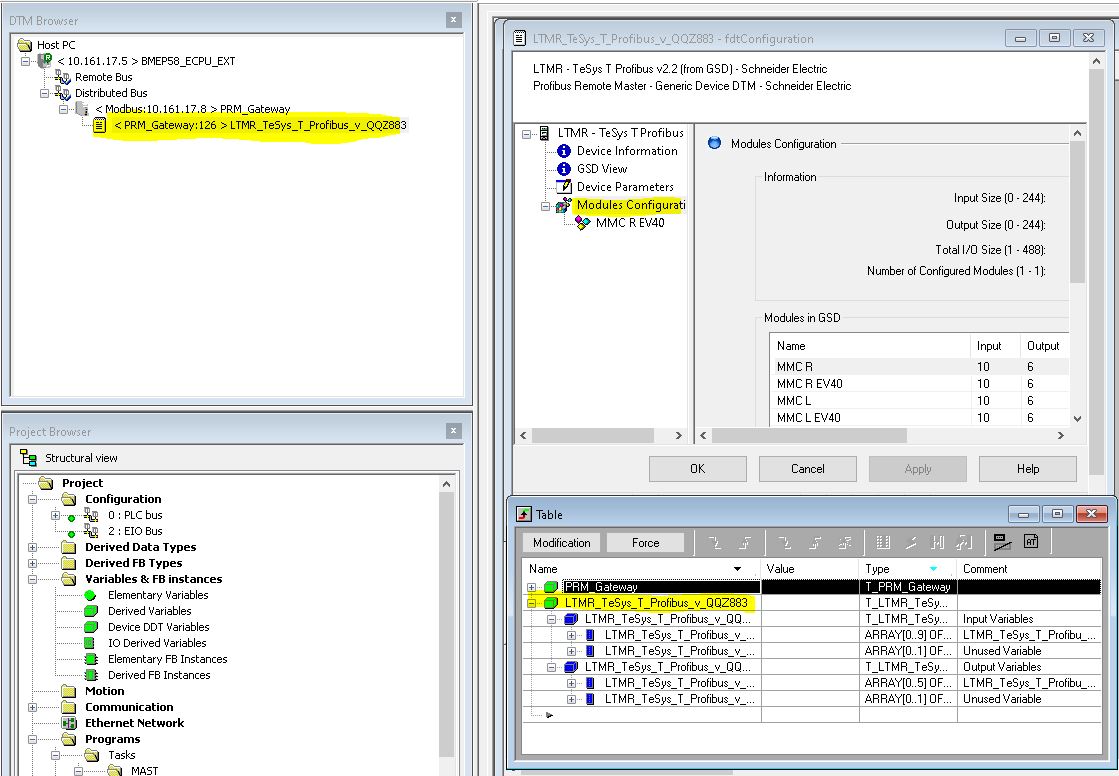Image resolution: width=1119 pixels, height=776 pixels.
Task: Click the Help button
Action: coord(1028,469)
